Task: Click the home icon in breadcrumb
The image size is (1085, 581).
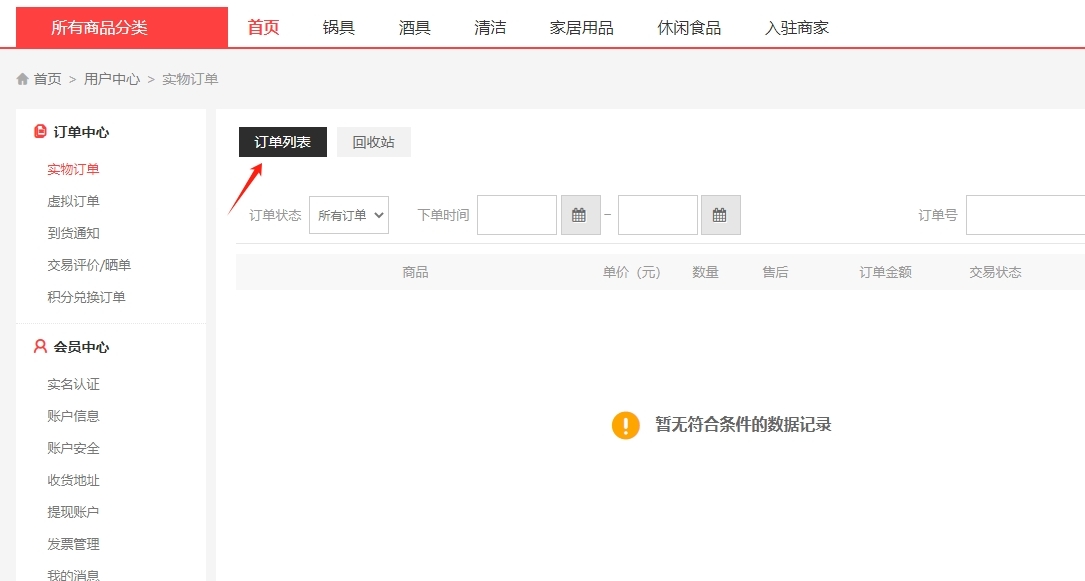Action: pos(23,79)
